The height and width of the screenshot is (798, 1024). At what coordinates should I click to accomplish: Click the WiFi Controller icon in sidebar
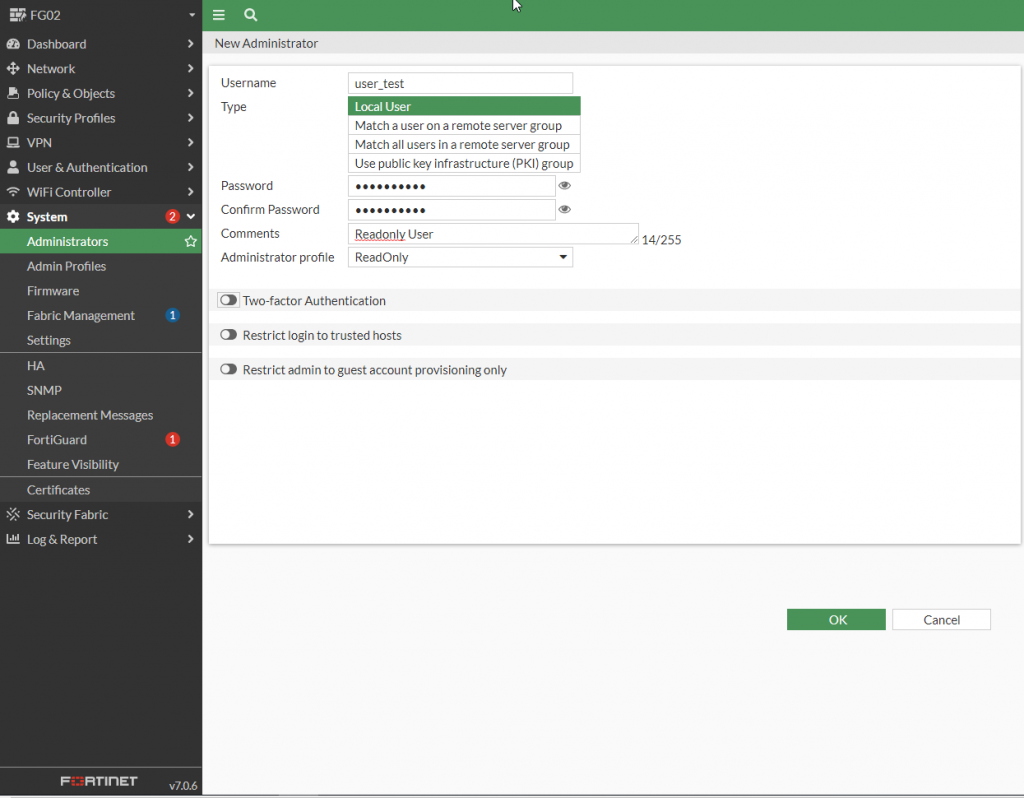13,192
